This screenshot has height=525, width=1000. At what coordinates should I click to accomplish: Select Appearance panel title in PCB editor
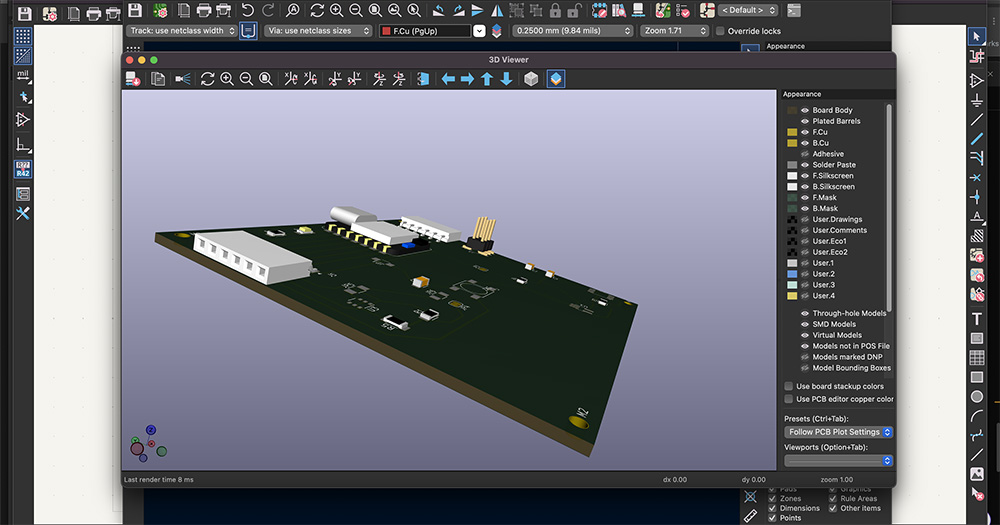pyautogui.click(x=785, y=46)
